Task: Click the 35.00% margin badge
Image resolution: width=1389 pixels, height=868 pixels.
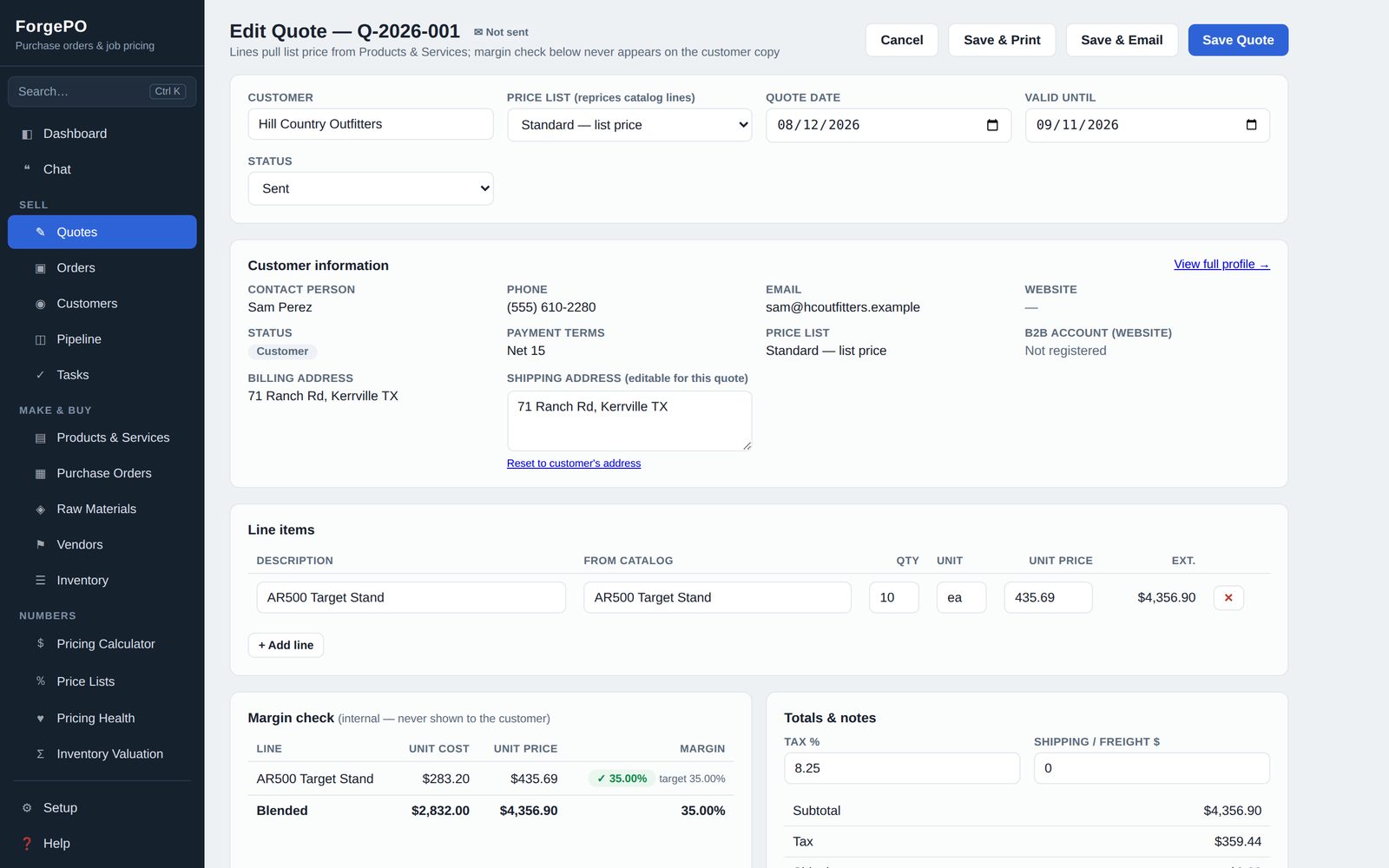Action: [622, 779]
